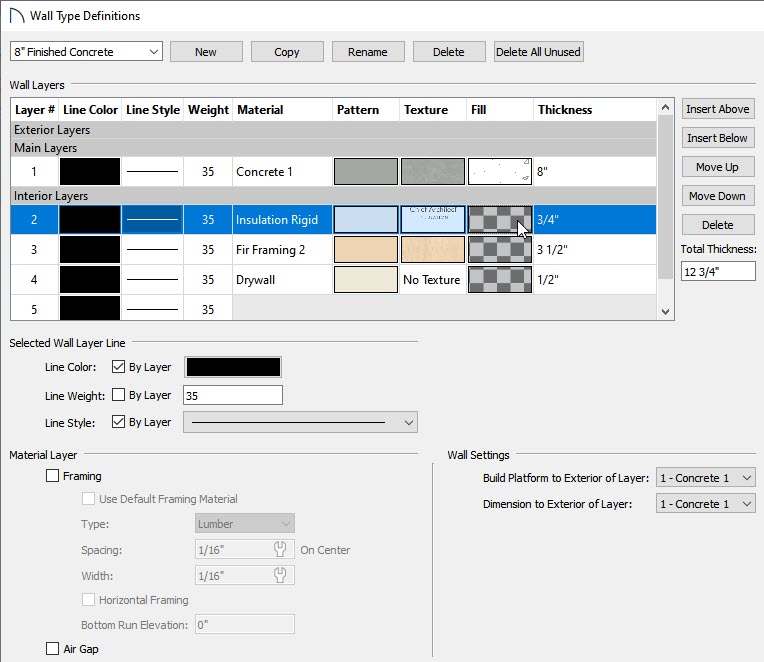The height and width of the screenshot is (662, 764).
Task: Select the Insulation Rigid material cell
Action: pyautogui.click(x=282, y=220)
